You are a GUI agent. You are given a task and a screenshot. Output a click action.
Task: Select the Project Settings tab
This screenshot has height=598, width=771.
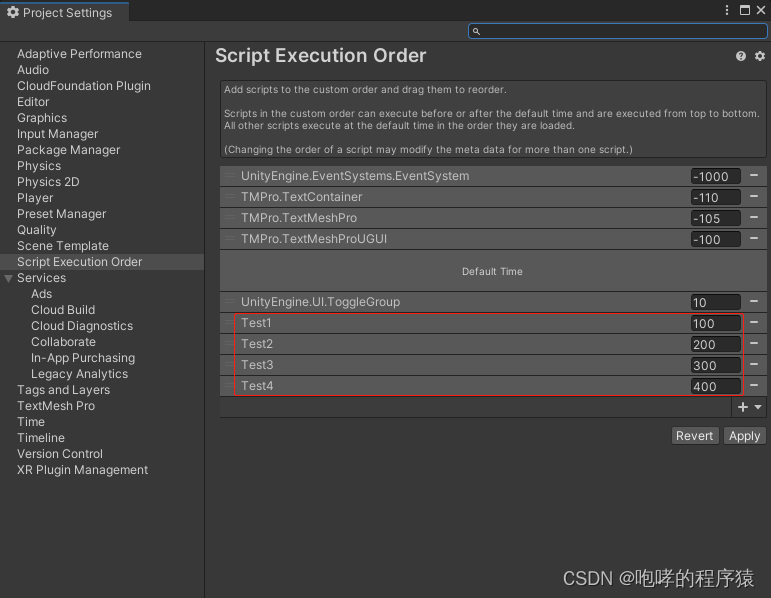tap(64, 12)
